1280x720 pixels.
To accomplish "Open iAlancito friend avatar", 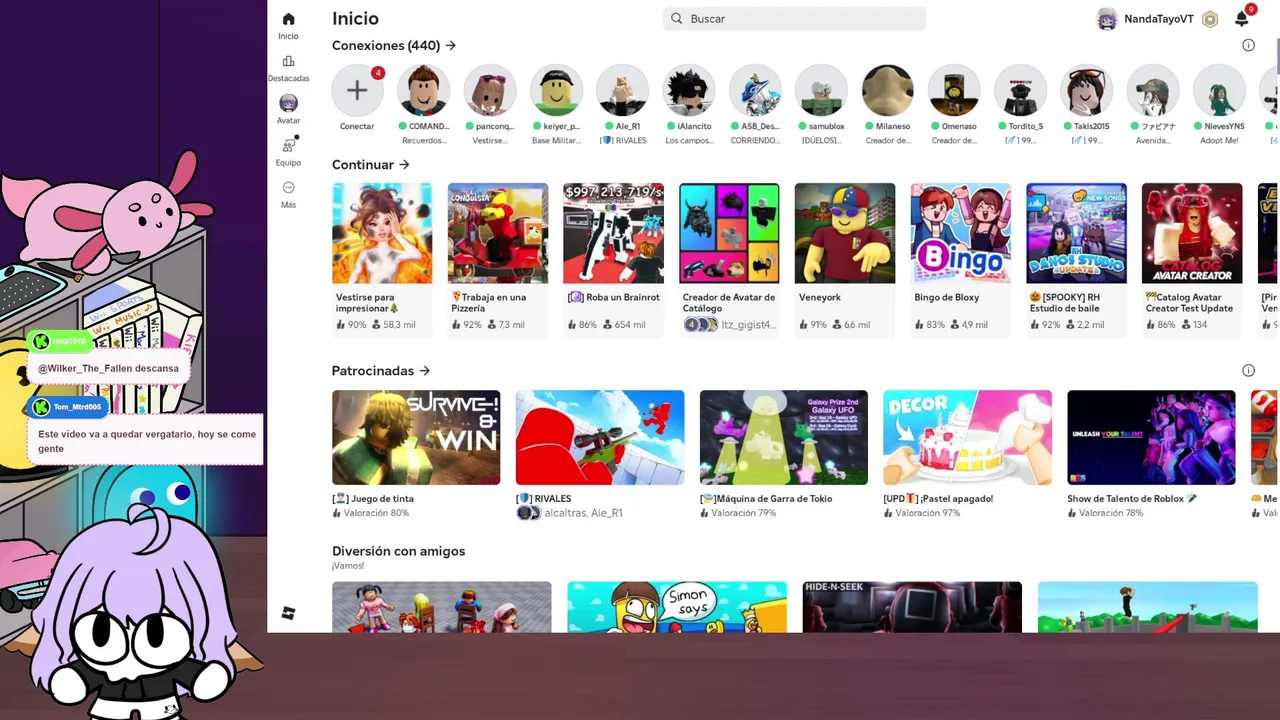I will [x=688, y=91].
